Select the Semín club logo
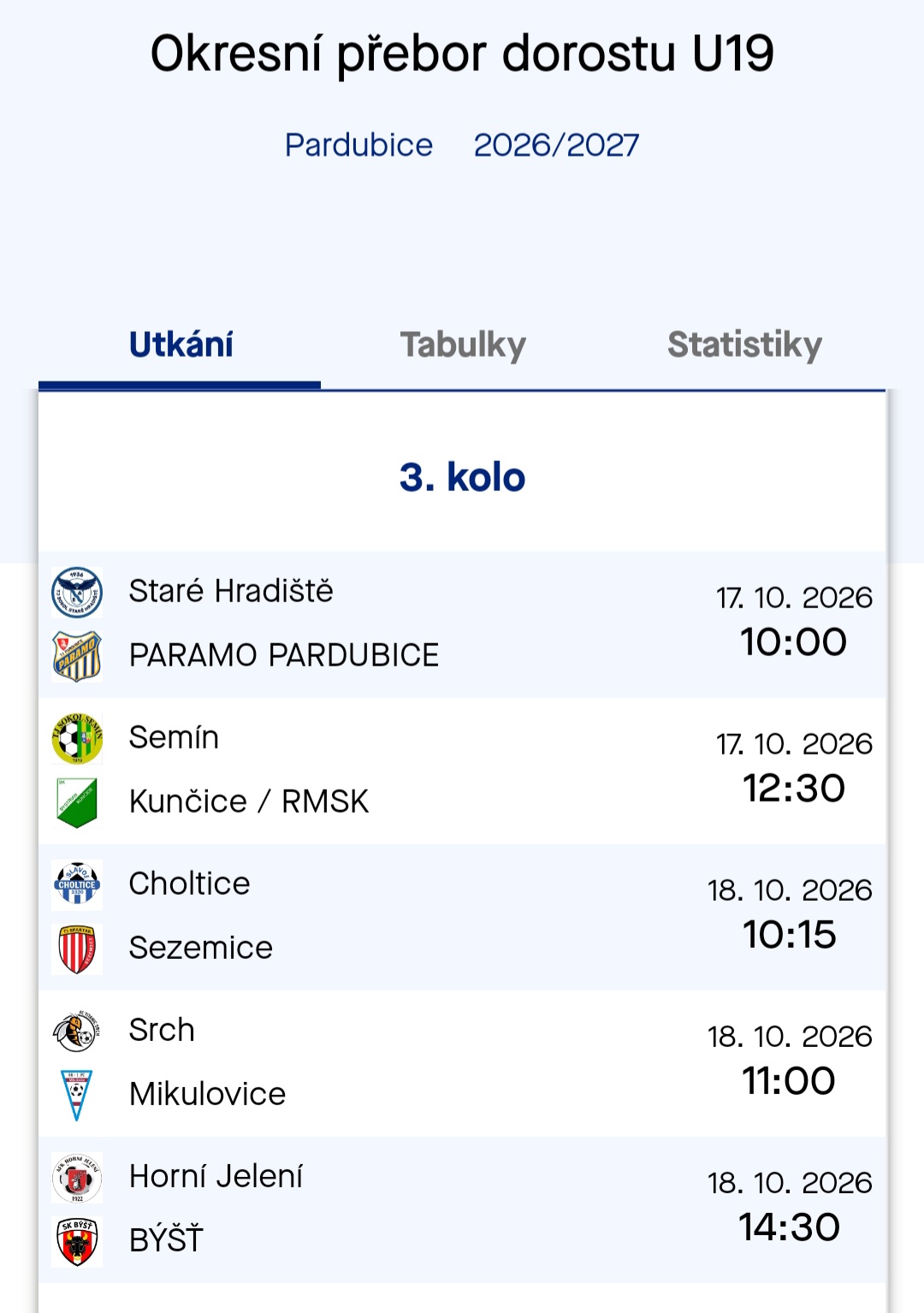 pyautogui.click(x=77, y=738)
